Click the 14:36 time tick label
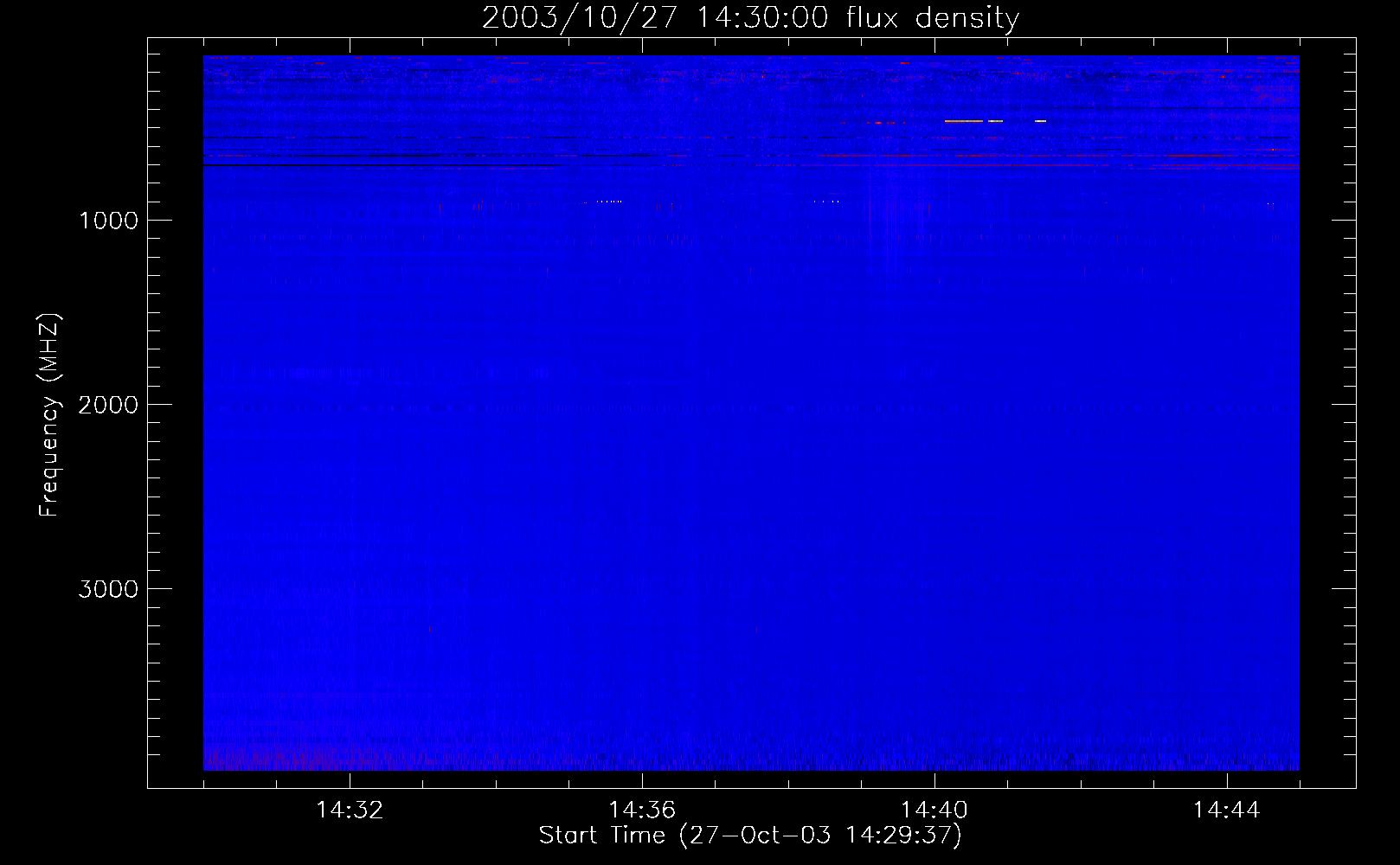Viewport: 1400px width, 865px height. (642, 810)
